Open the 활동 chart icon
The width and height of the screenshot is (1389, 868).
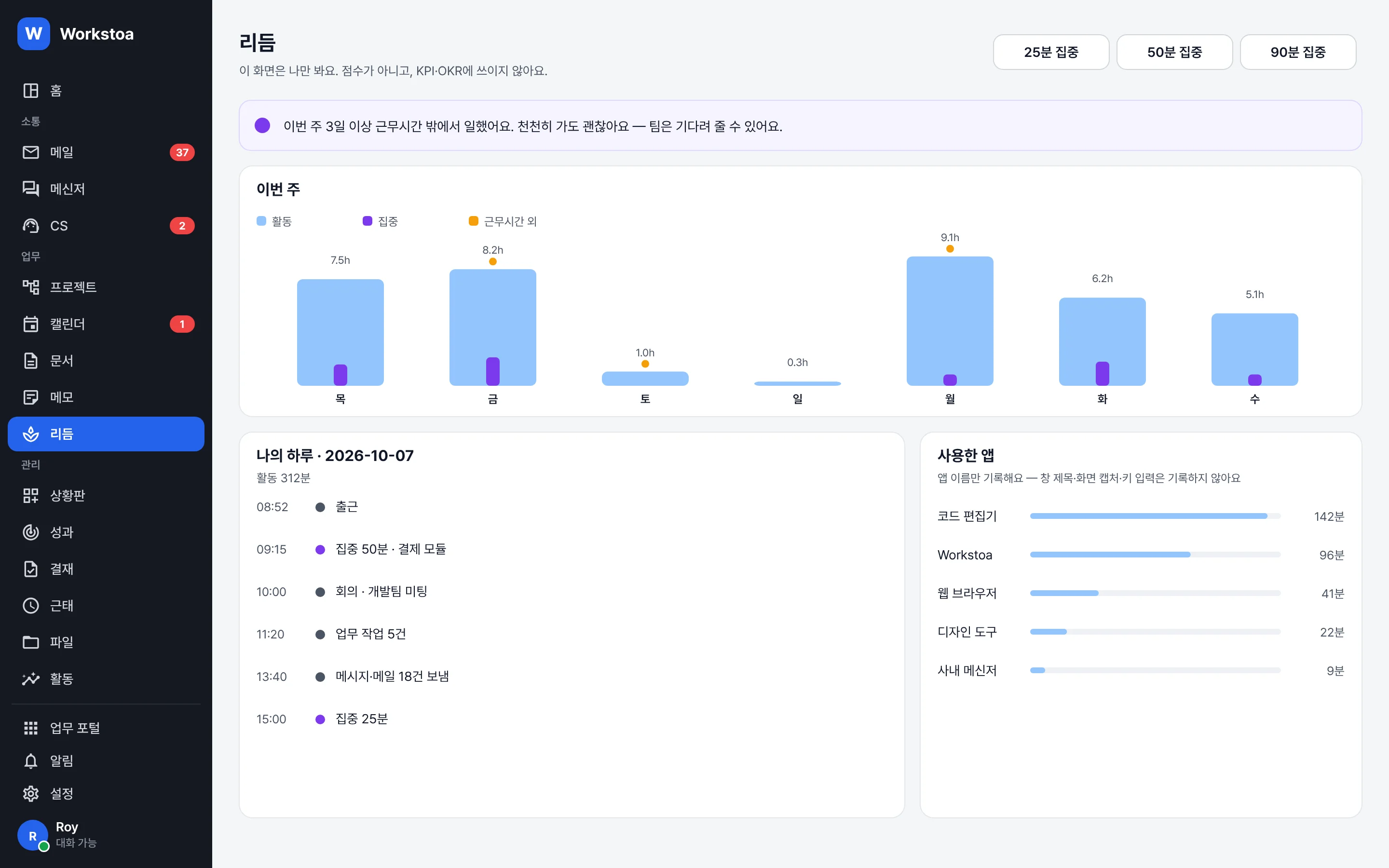30,678
